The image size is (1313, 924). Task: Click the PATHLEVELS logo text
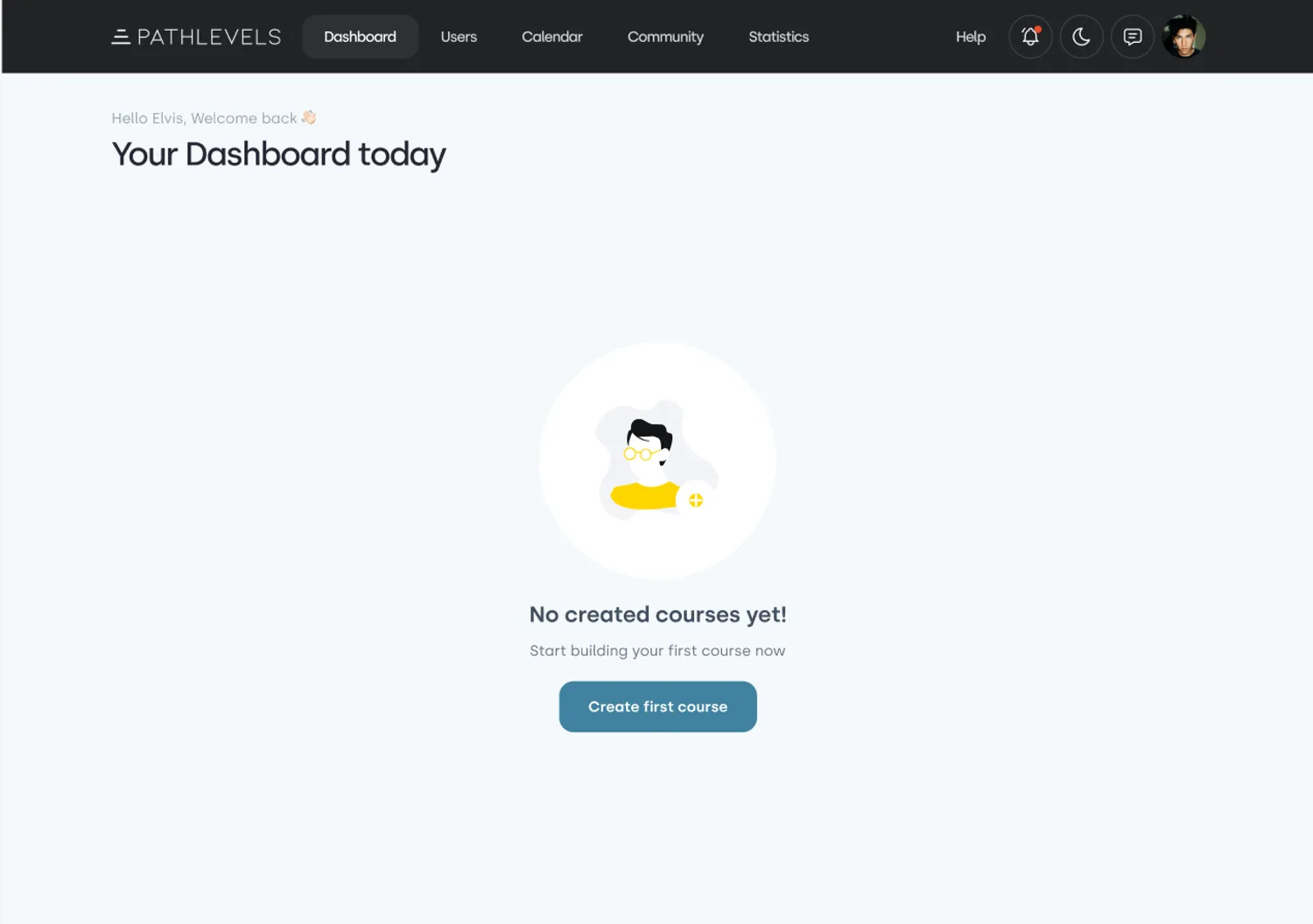point(209,37)
